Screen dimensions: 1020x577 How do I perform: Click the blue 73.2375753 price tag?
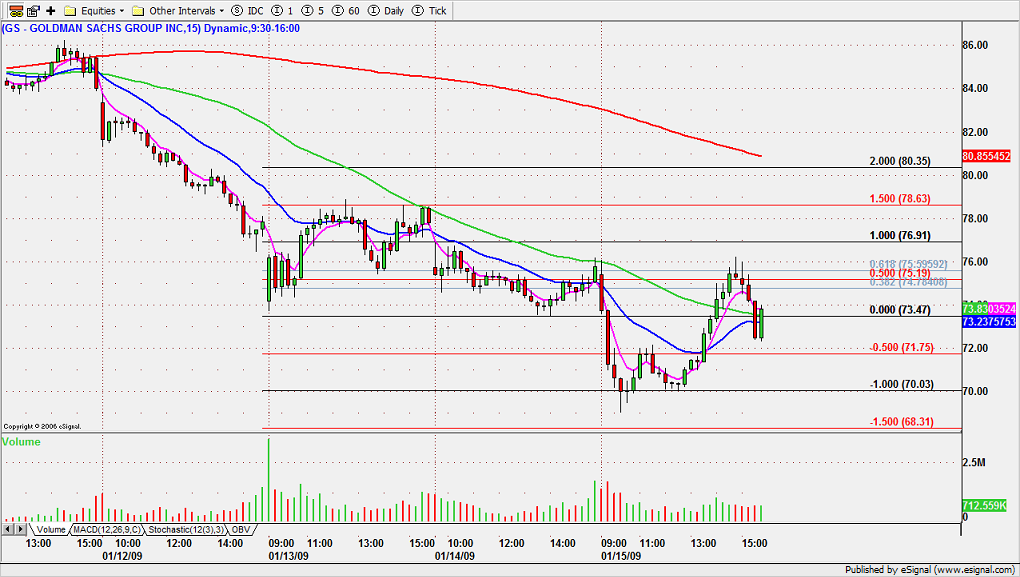pos(989,321)
